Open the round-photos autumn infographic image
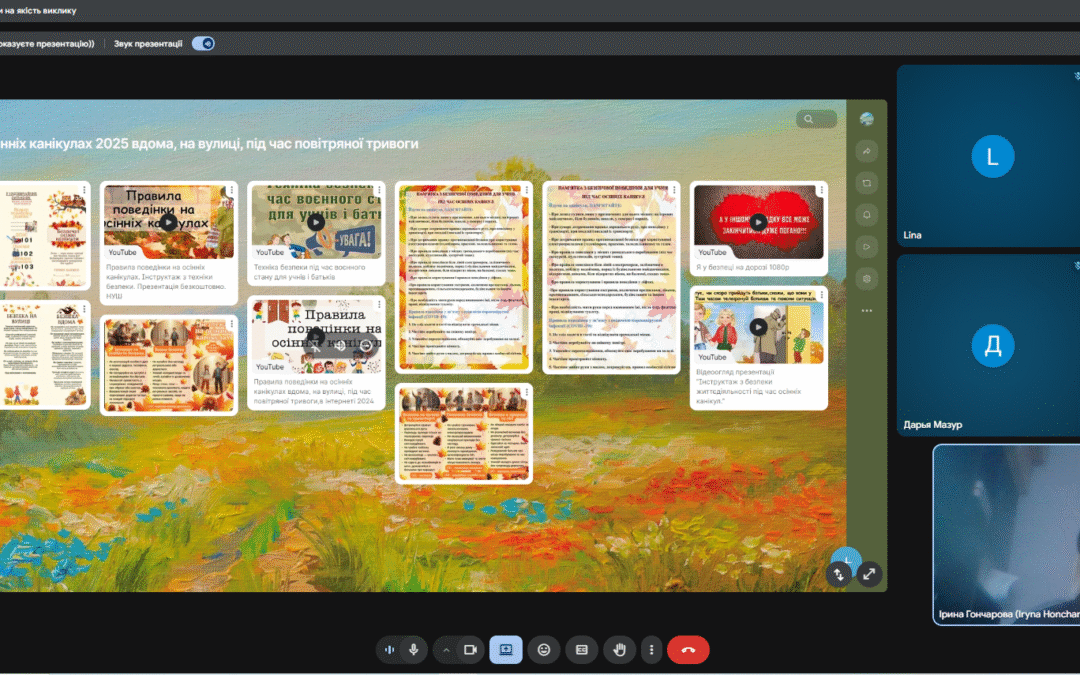1080x675 pixels. pyautogui.click(x=169, y=365)
